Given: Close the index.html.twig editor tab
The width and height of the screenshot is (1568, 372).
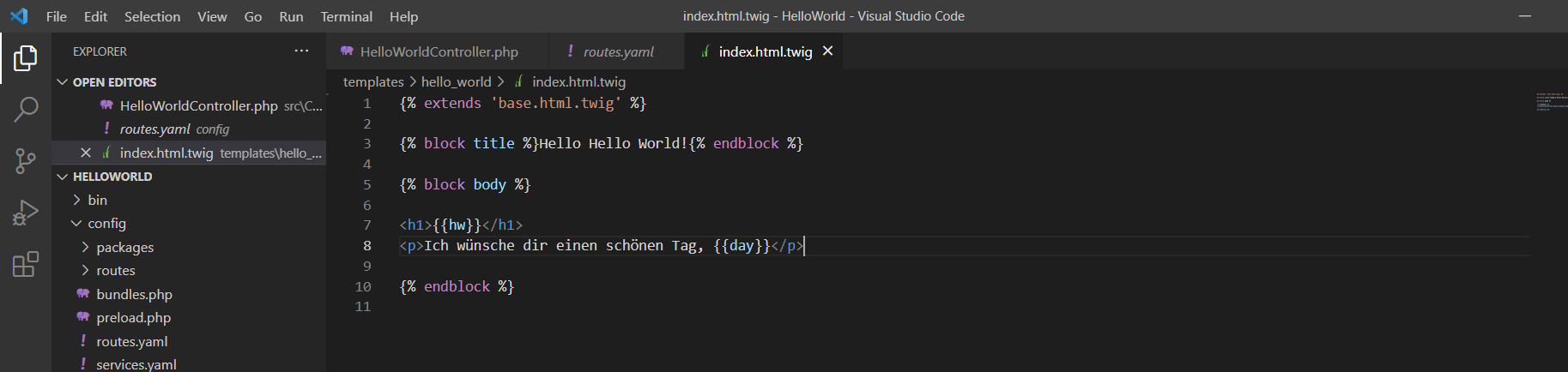Looking at the screenshot, I should (x=827, y=51).
